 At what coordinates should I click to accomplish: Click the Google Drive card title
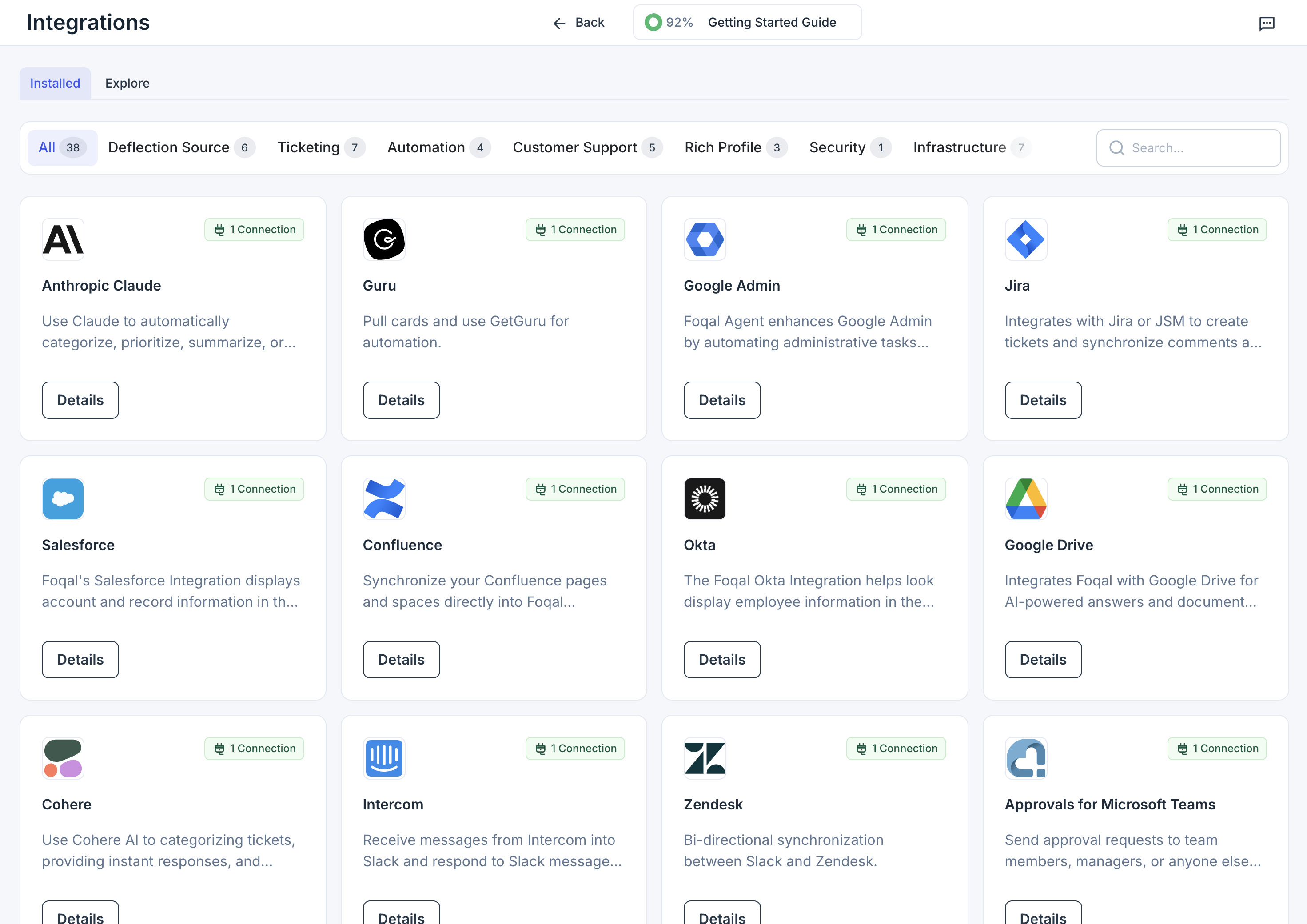click(x=1048, y=546)
